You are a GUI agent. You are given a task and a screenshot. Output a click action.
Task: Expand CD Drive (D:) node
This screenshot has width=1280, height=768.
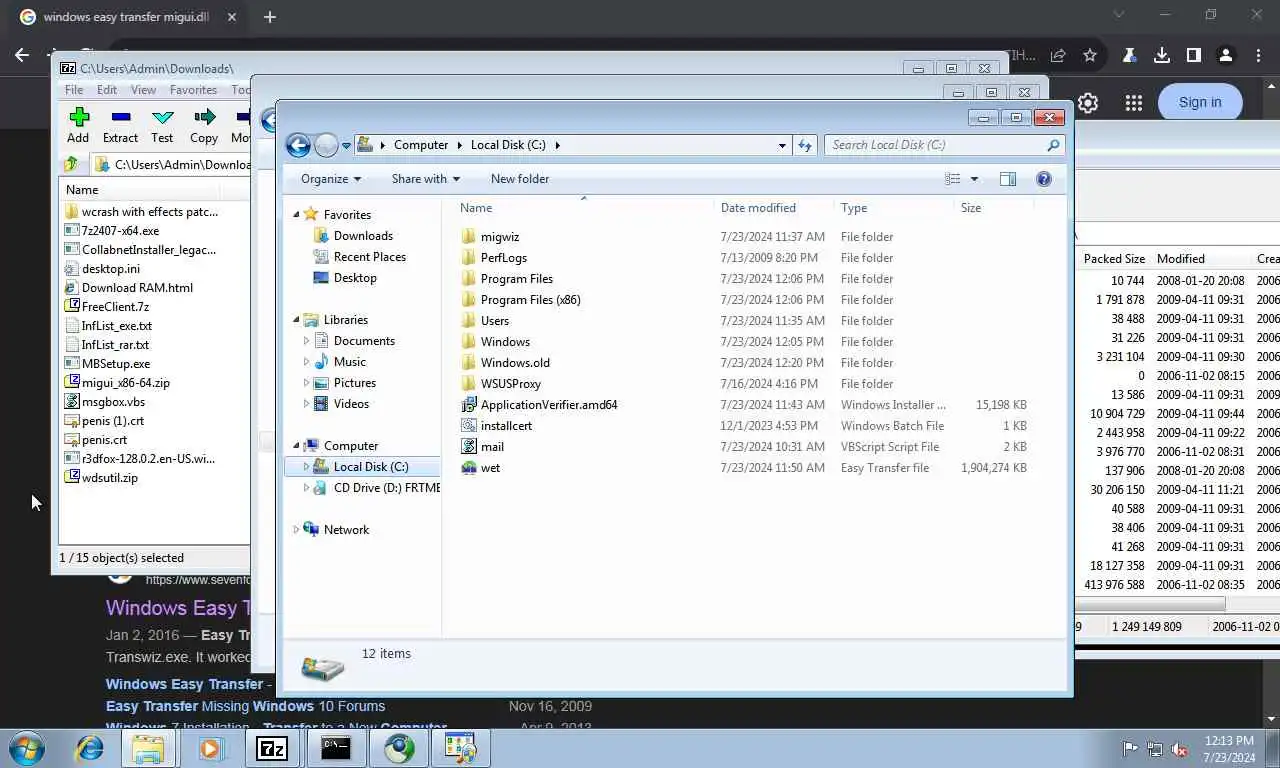[306, 488]
